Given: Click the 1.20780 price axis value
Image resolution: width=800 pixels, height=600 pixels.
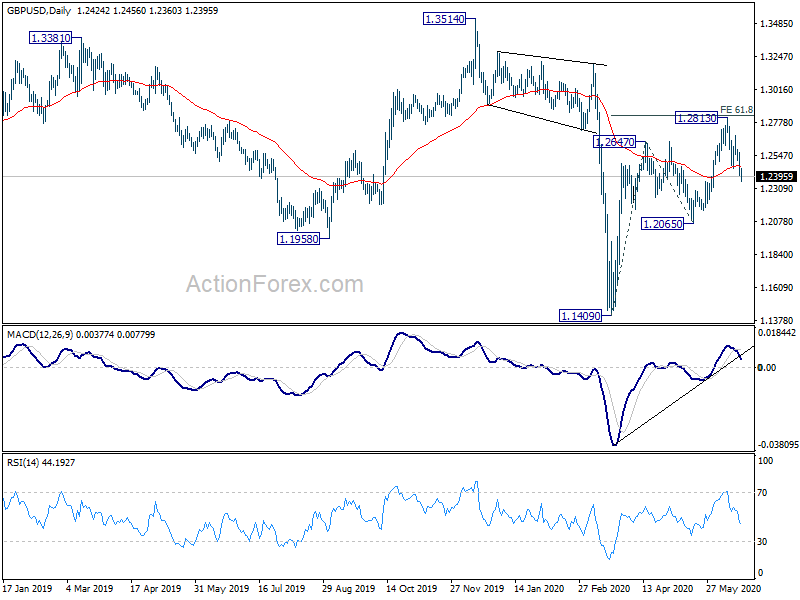Looking at the screenshot, I should (777, 221).
